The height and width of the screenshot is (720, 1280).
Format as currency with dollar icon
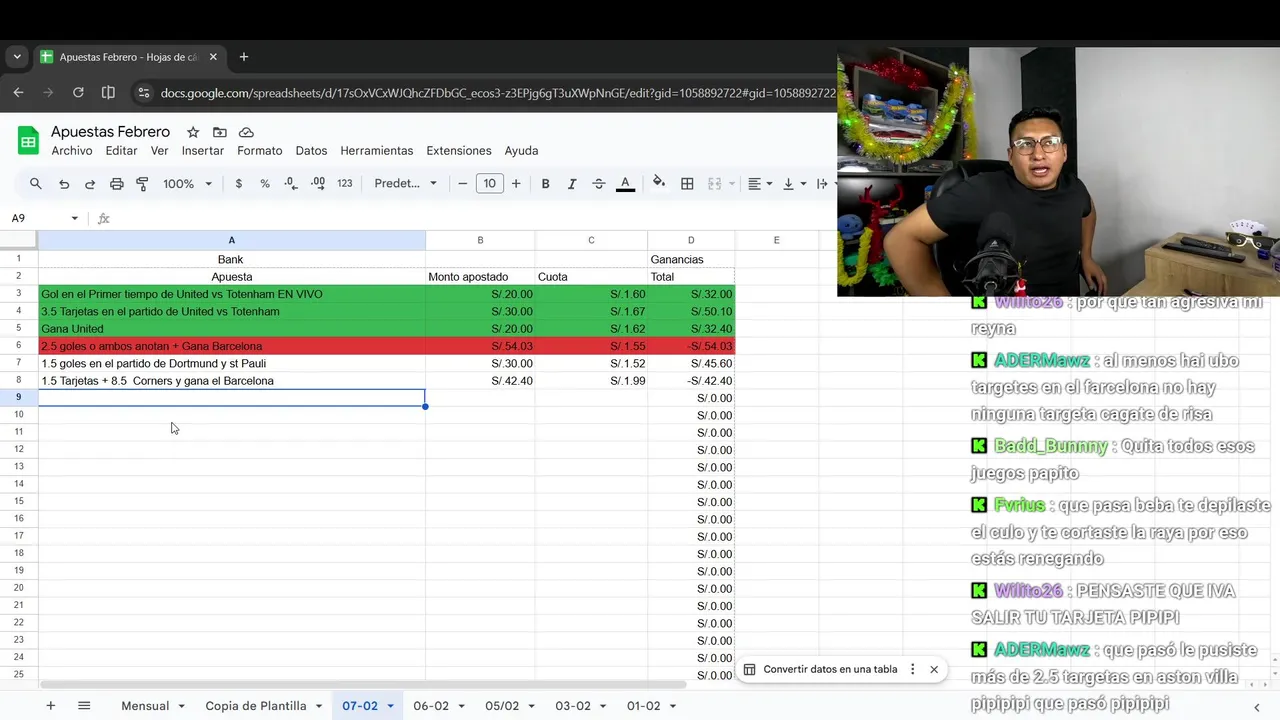coord(238,184)
